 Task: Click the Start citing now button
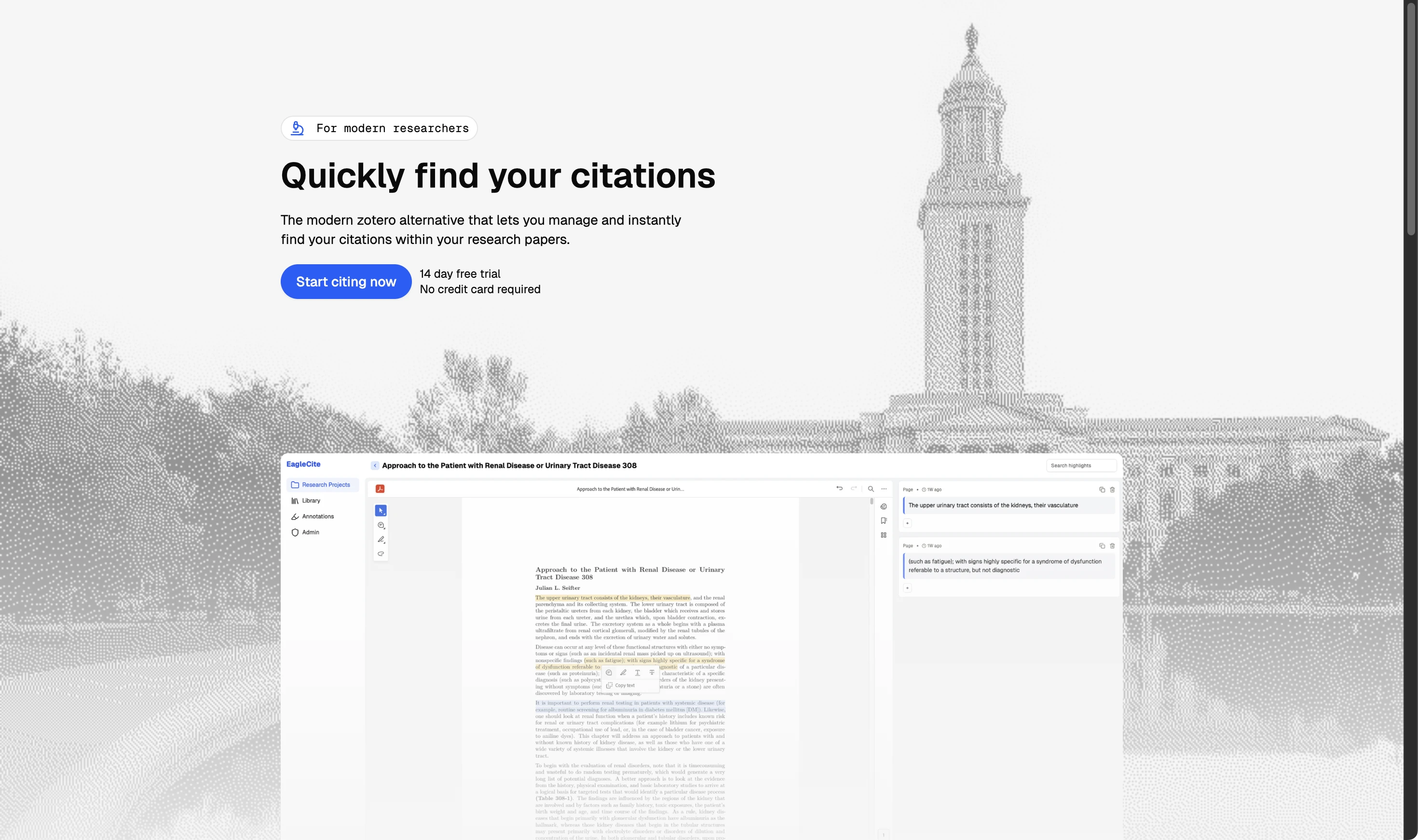coord(346,281)
